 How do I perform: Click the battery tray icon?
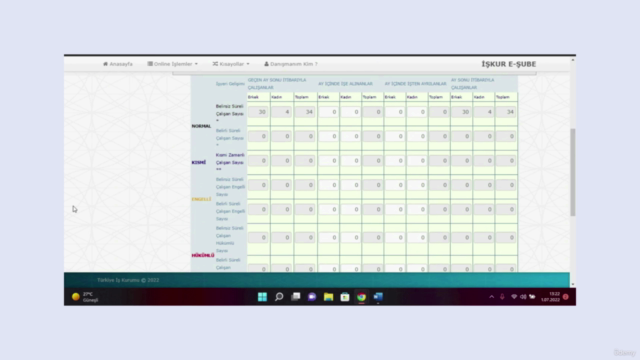pos(532,297)
